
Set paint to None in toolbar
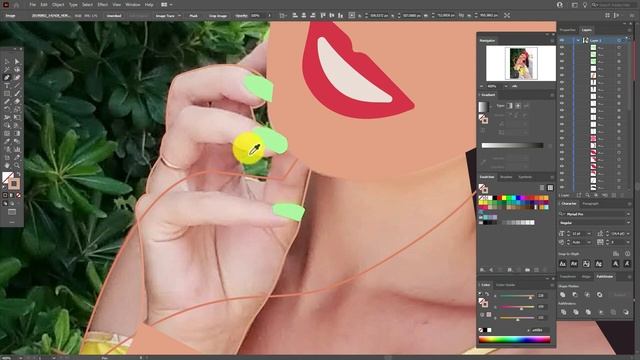pos(18,196)
